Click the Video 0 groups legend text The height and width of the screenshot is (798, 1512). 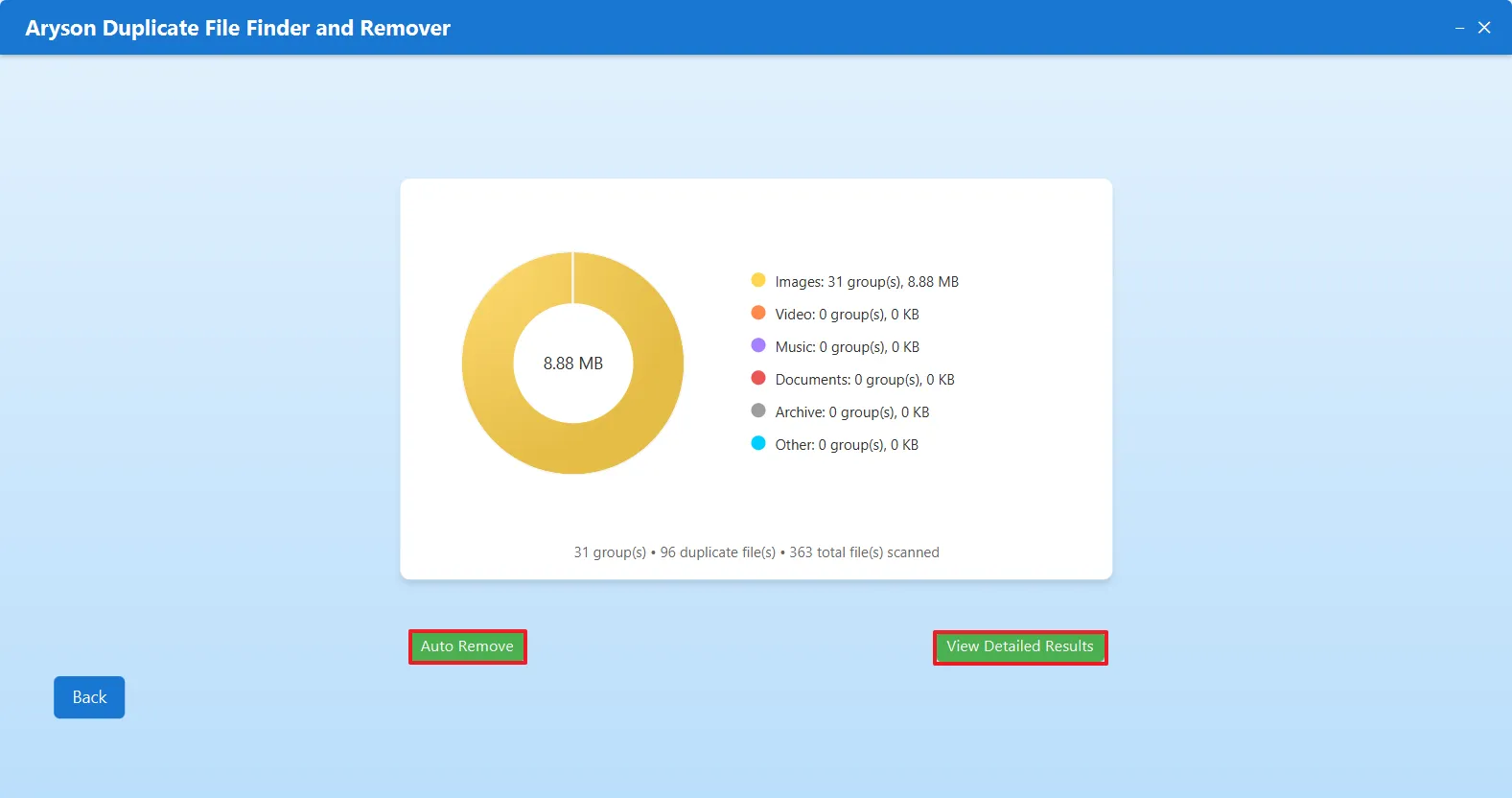[x=847, y=315]
